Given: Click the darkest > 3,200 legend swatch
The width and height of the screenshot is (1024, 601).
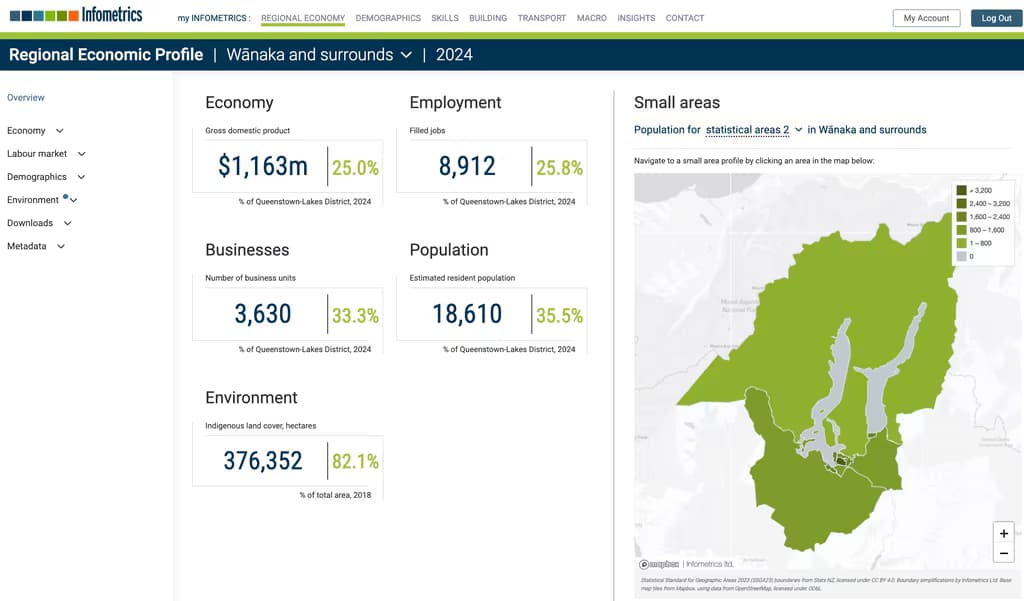Looking at the screenshot, I should [961, 190].
